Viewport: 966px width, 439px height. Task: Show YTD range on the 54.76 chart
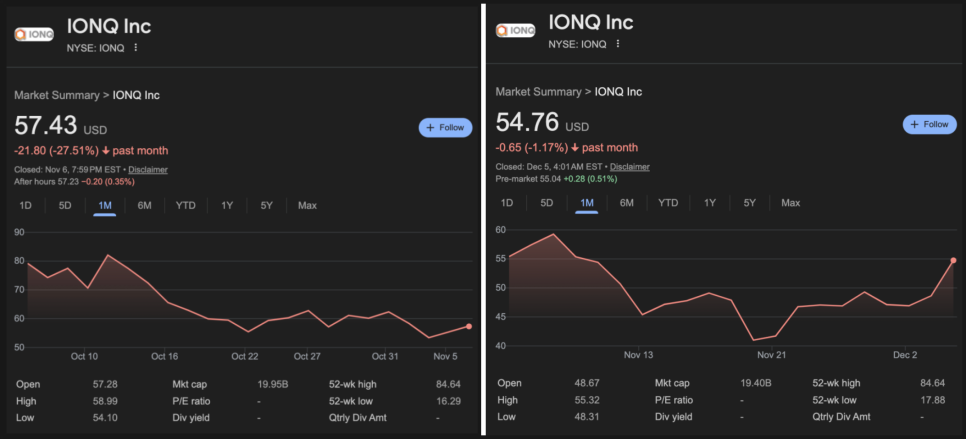pyautogui.click(x=668, y=202)
